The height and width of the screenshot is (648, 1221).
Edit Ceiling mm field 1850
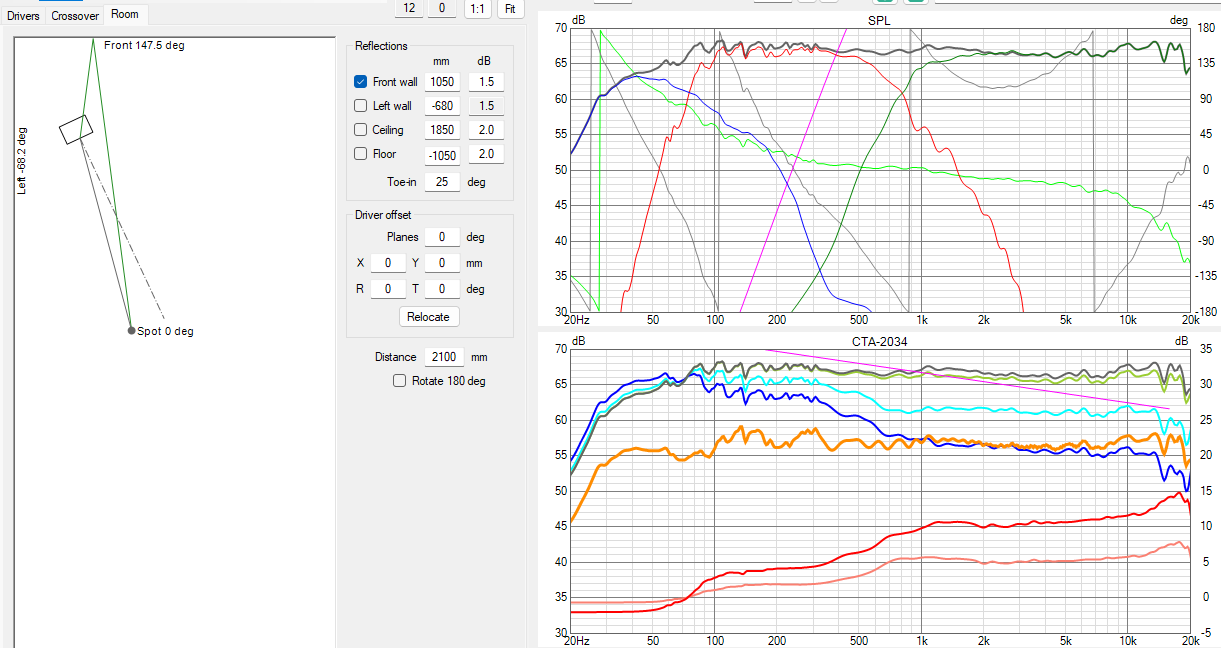tap(442, 130)
